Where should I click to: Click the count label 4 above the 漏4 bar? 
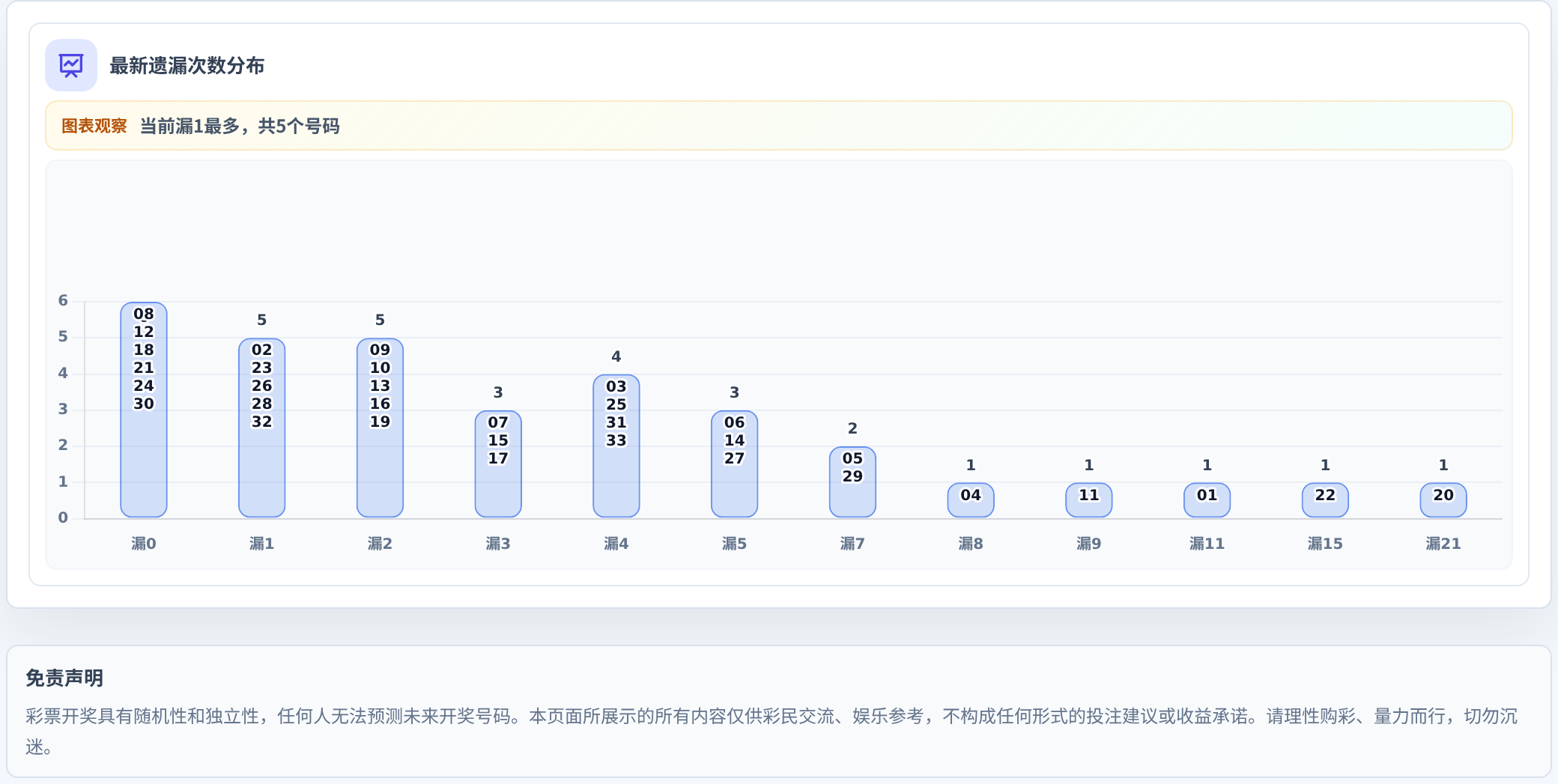pyautogui.click(x=616, y=356)
